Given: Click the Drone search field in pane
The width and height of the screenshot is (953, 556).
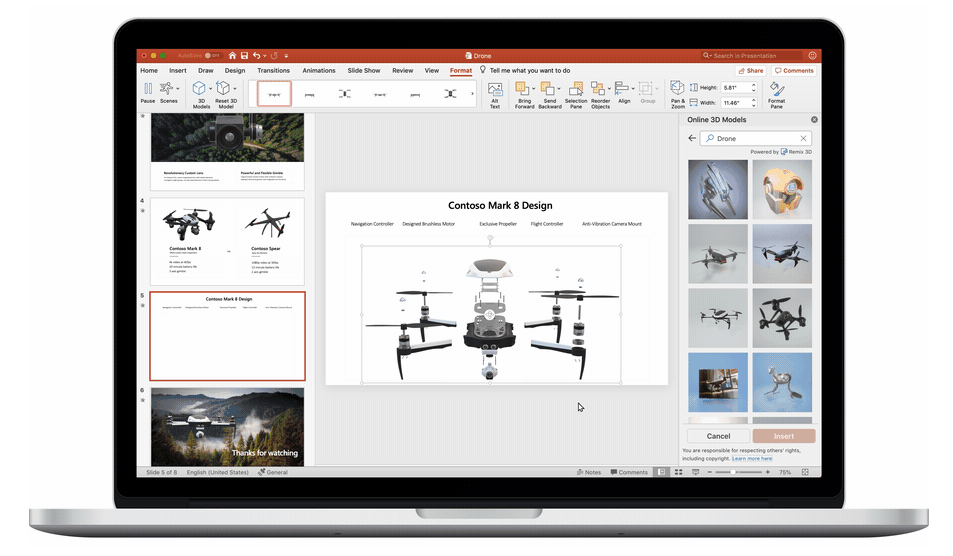Looking at the screenshot, I should pyautogui.click(x=755, y=139).
